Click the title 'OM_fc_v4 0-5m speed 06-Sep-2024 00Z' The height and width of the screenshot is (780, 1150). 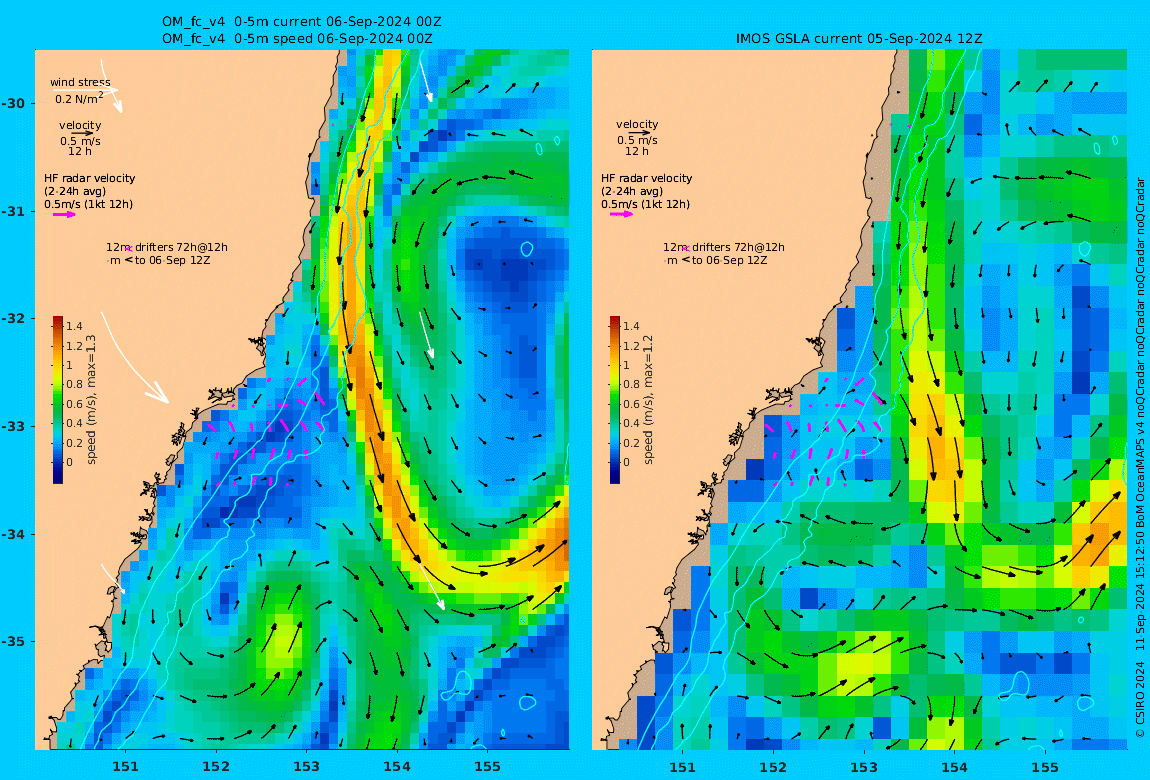(x=297, y=39)
